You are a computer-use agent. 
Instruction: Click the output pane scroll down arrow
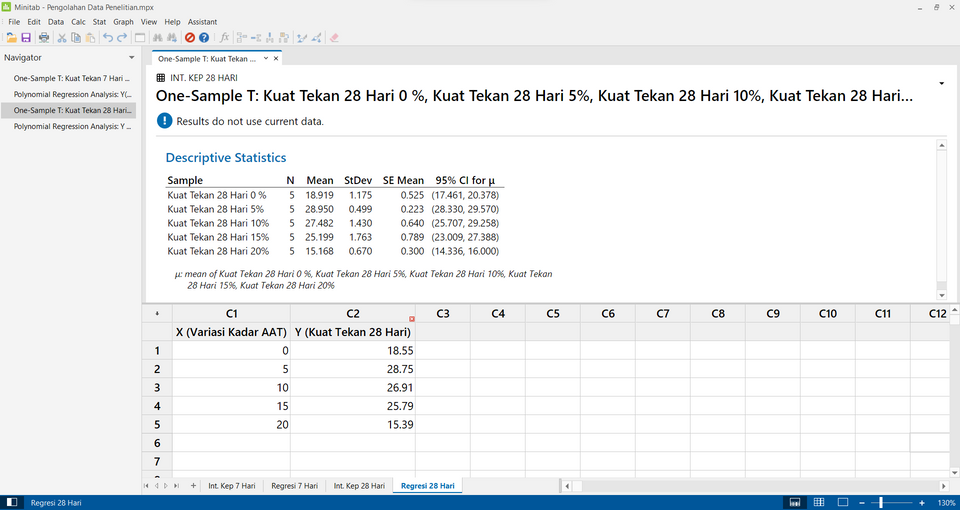tap(942, 294)
